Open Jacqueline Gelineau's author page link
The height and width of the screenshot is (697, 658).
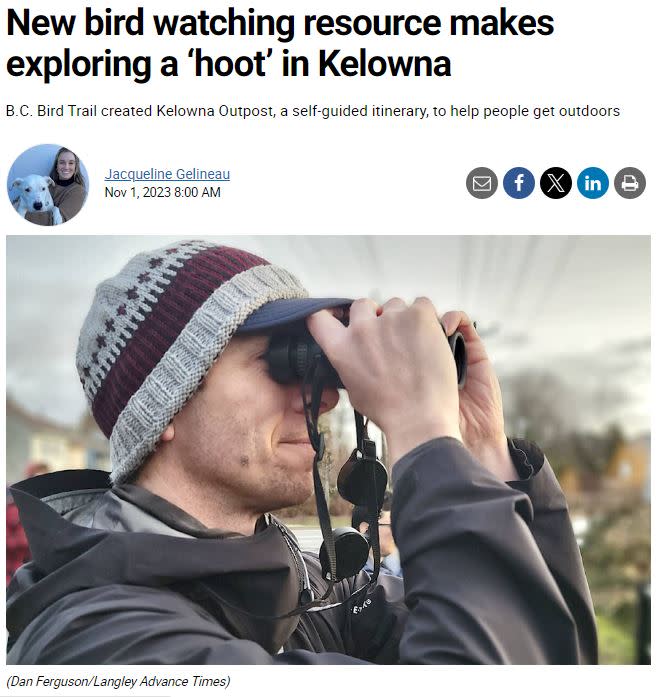[167, 174]
